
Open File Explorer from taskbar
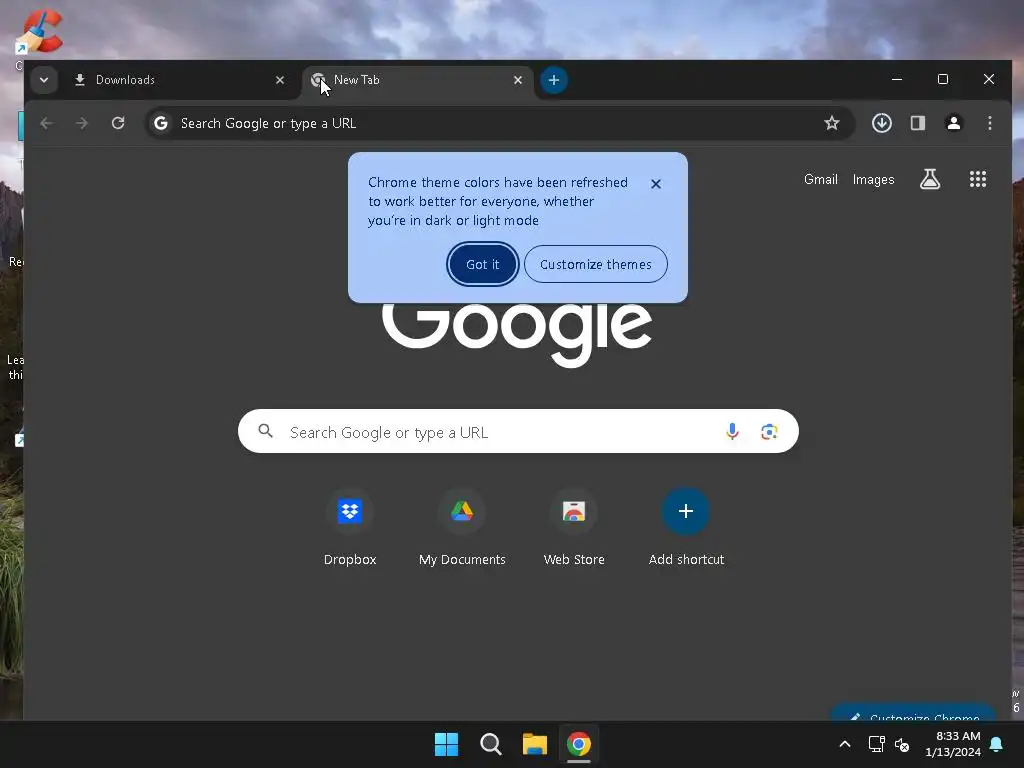(x=535, y=744)
